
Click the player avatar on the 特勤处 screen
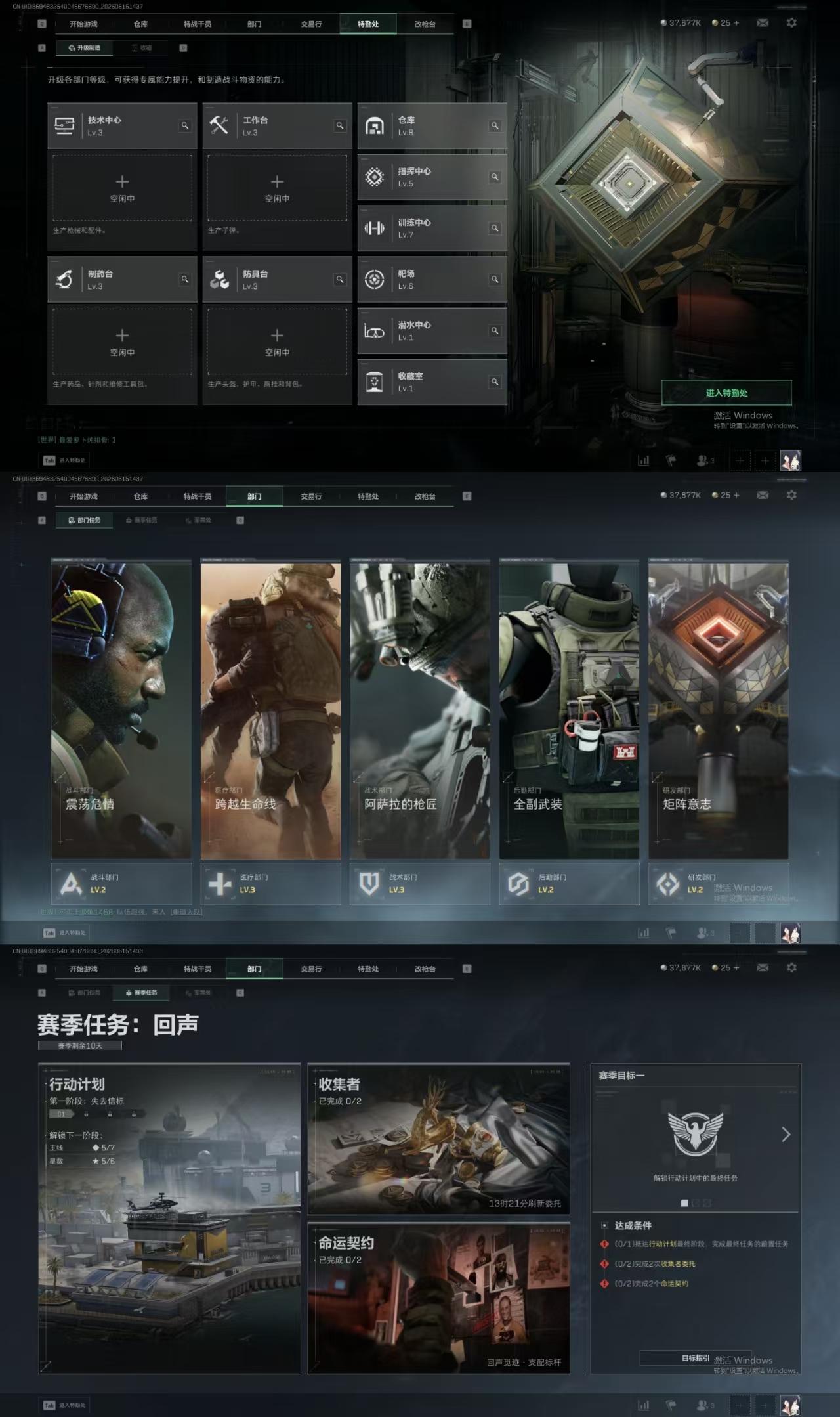click(790, 460)
